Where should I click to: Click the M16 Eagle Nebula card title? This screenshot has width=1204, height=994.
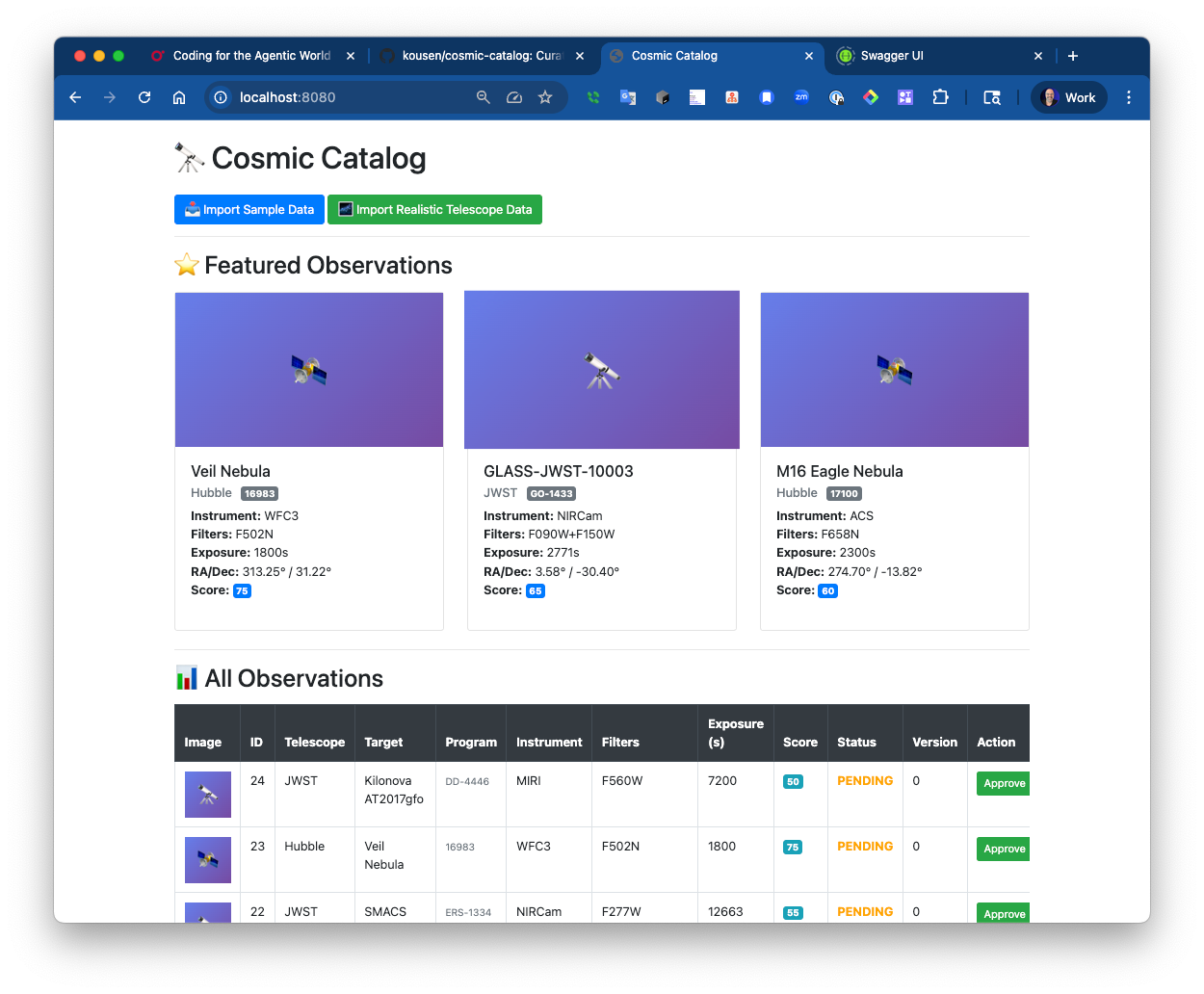(x=840, y=471)
